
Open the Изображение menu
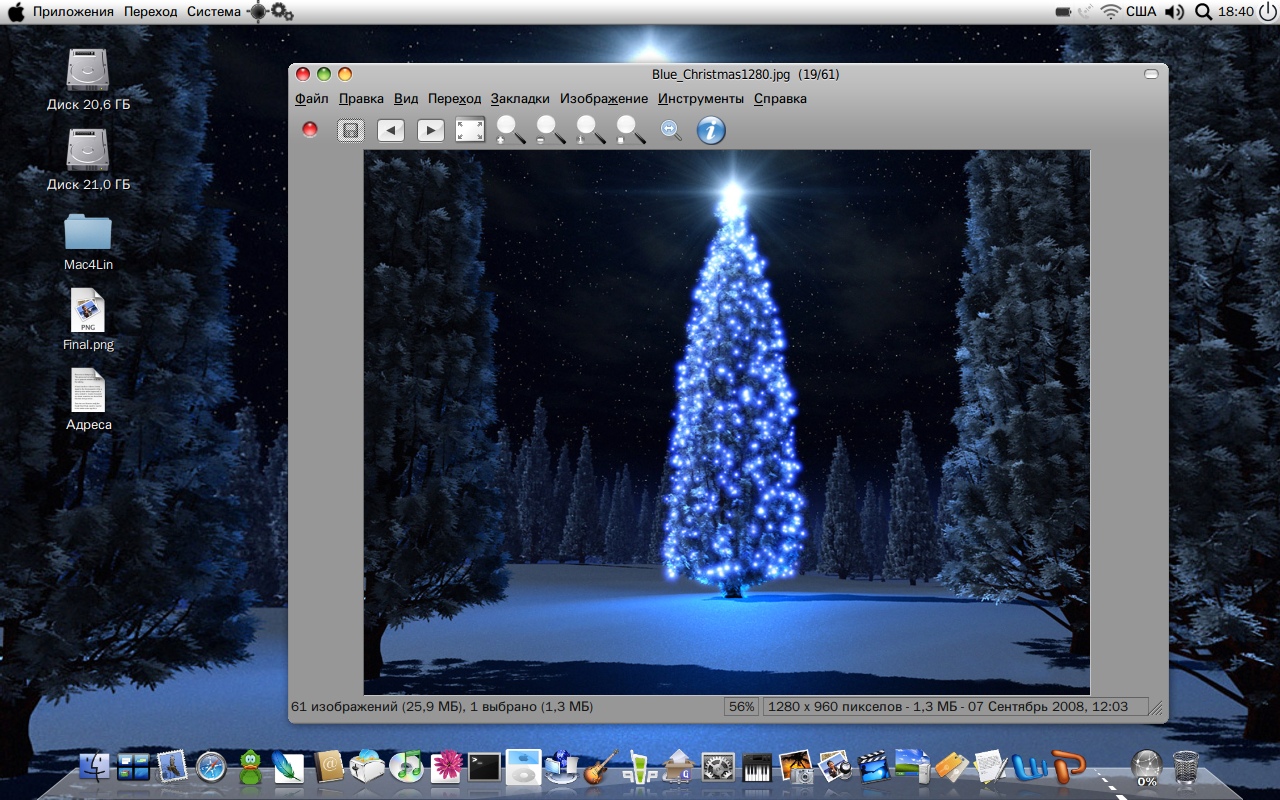point(604,99)
